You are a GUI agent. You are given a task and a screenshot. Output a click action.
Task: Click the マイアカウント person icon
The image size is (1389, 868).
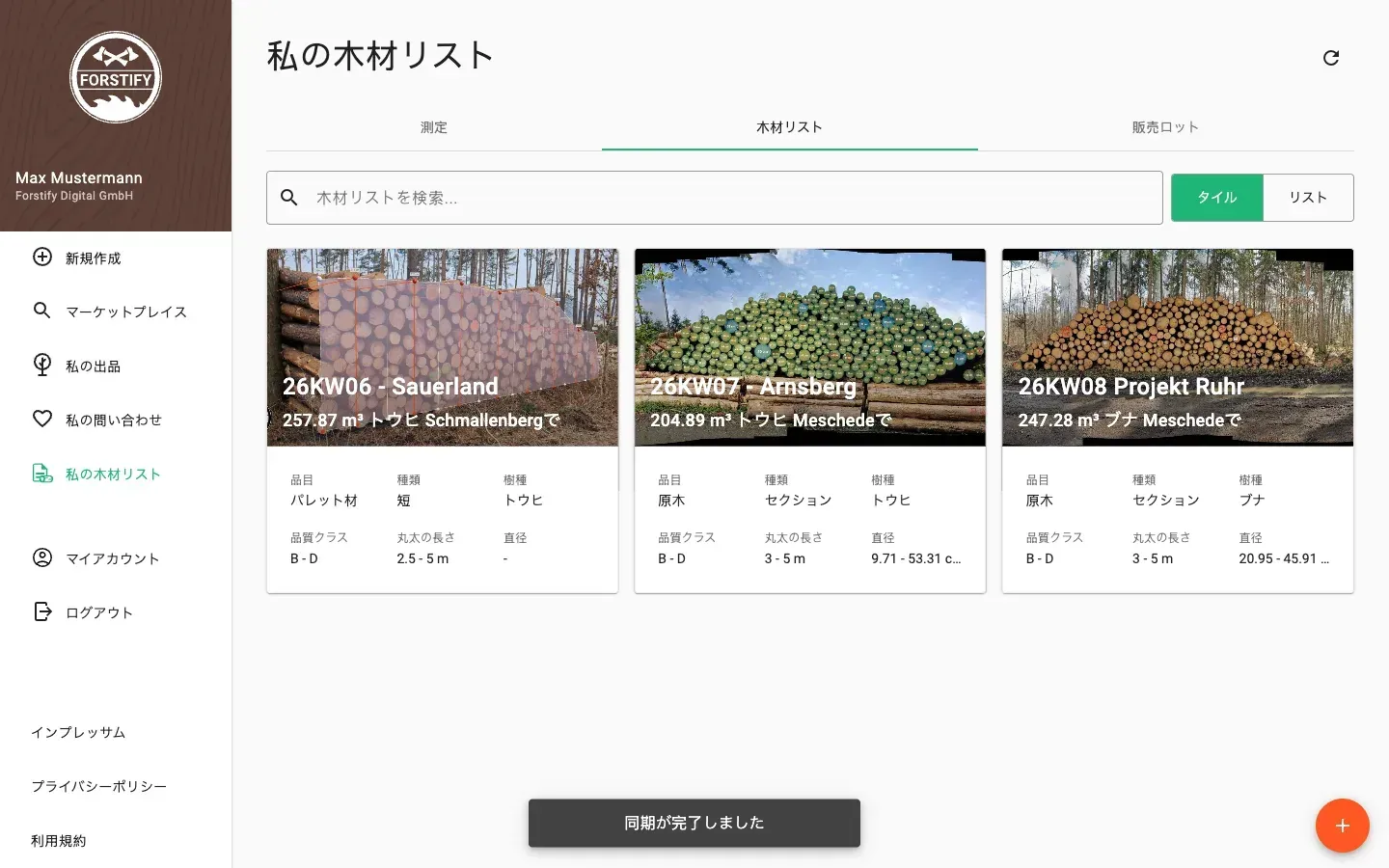(42, 557)
